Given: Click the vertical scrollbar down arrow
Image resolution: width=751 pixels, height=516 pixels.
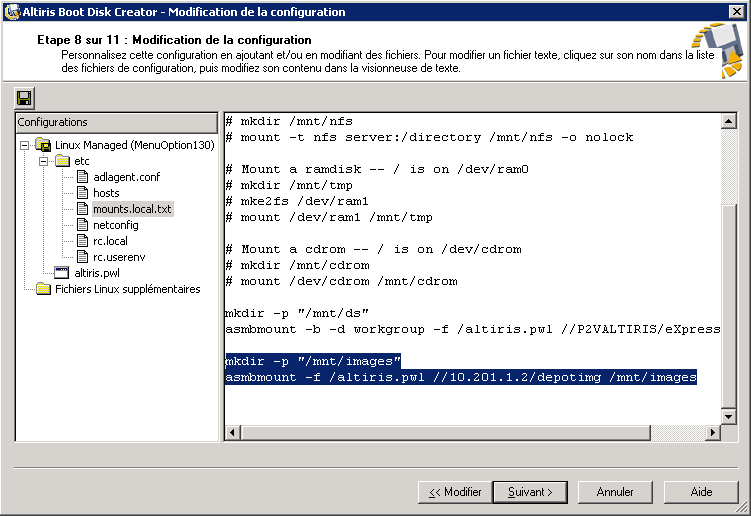Looking at the screenshot, I should click(728, 416).
